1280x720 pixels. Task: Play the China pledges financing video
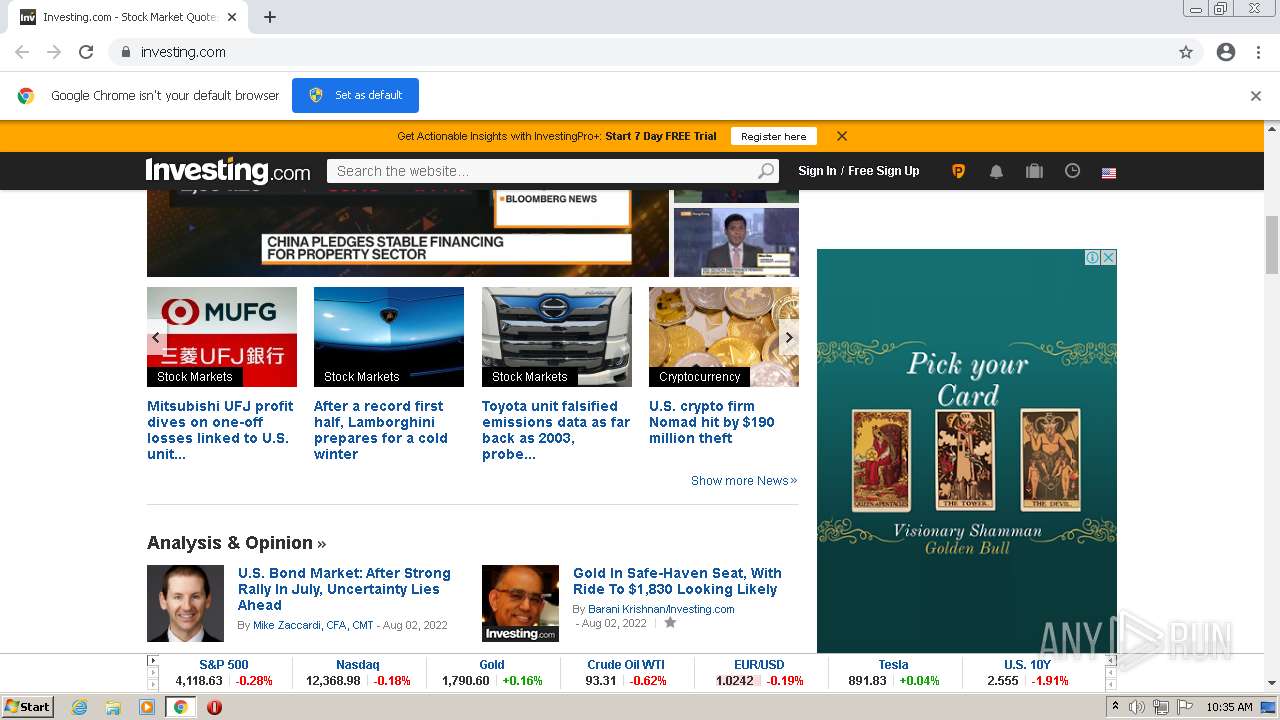click(x=408, y=233)
